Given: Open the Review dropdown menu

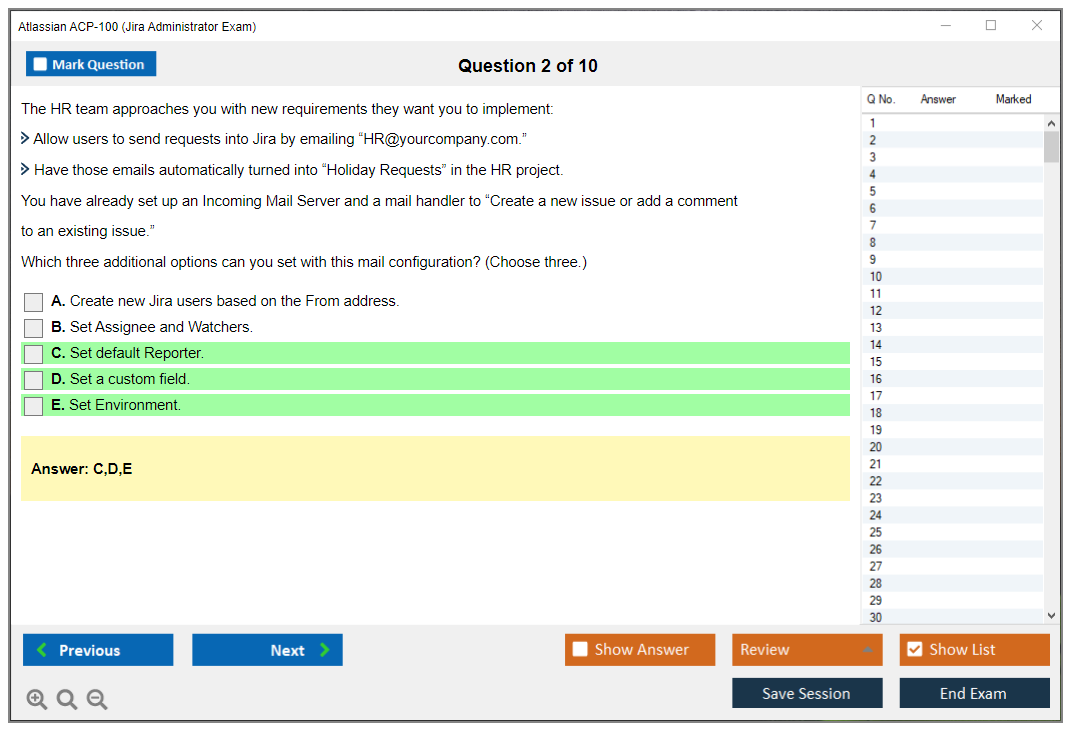Looking at the screenshot, I should [x=806, y=650].
